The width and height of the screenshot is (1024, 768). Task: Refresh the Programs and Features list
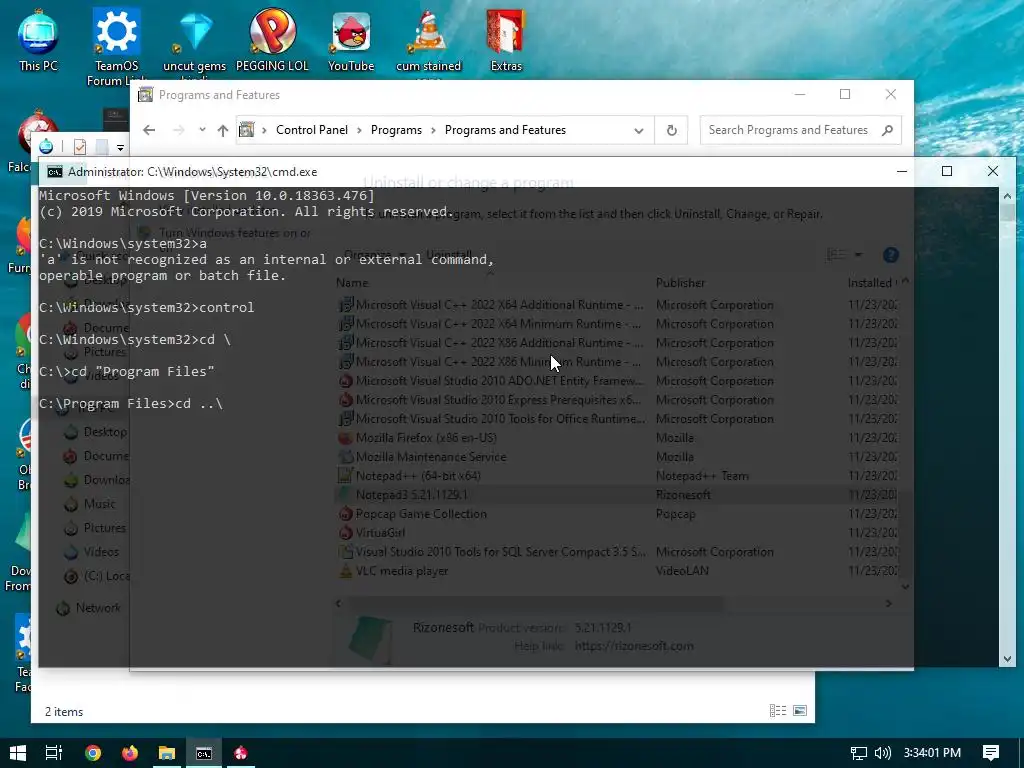tap(671, 130)
